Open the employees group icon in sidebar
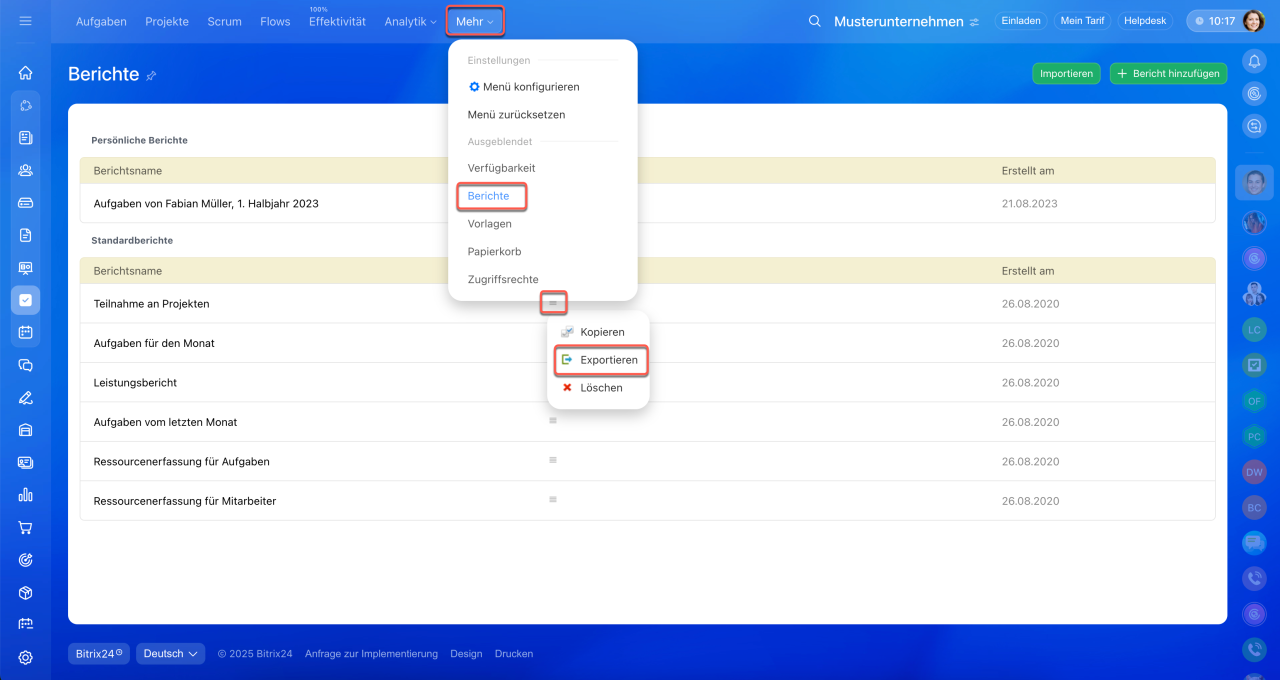The height and width of the screenshot is (680, 1280). [x=26, y=170]
